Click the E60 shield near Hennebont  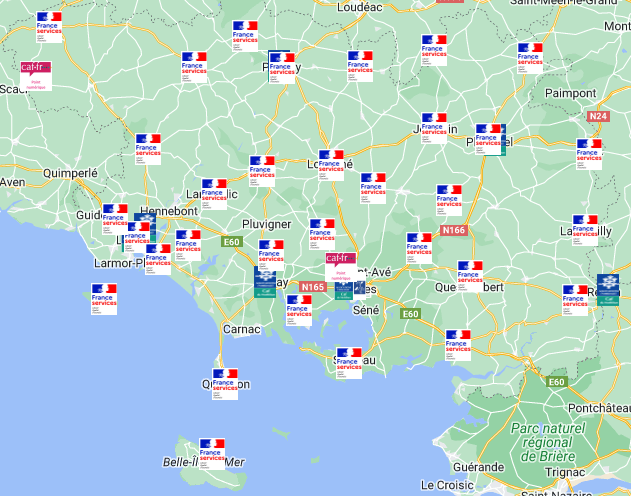231,242
